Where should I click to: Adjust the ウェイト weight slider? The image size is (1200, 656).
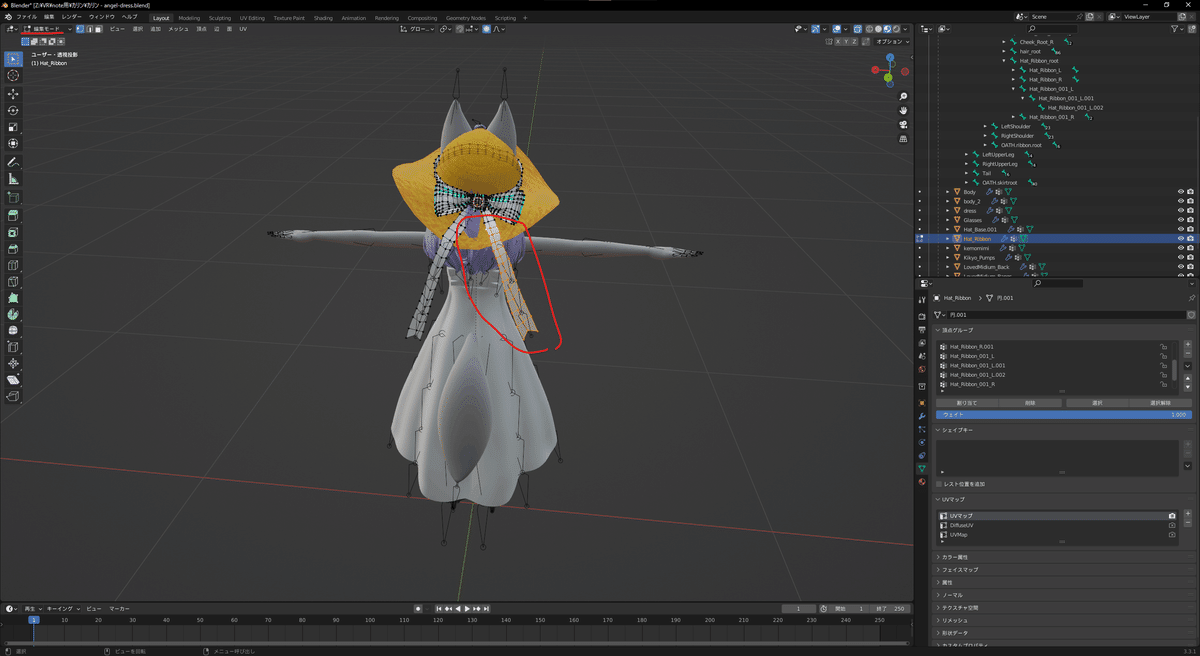(x=1064, y=414)
